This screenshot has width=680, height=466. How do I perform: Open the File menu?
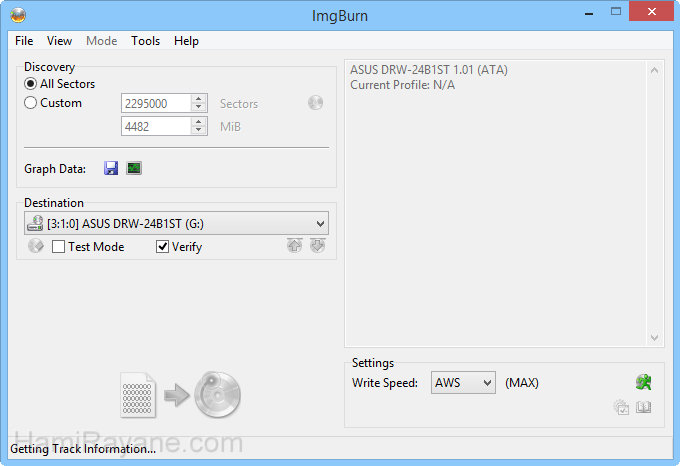click(24, 41)
